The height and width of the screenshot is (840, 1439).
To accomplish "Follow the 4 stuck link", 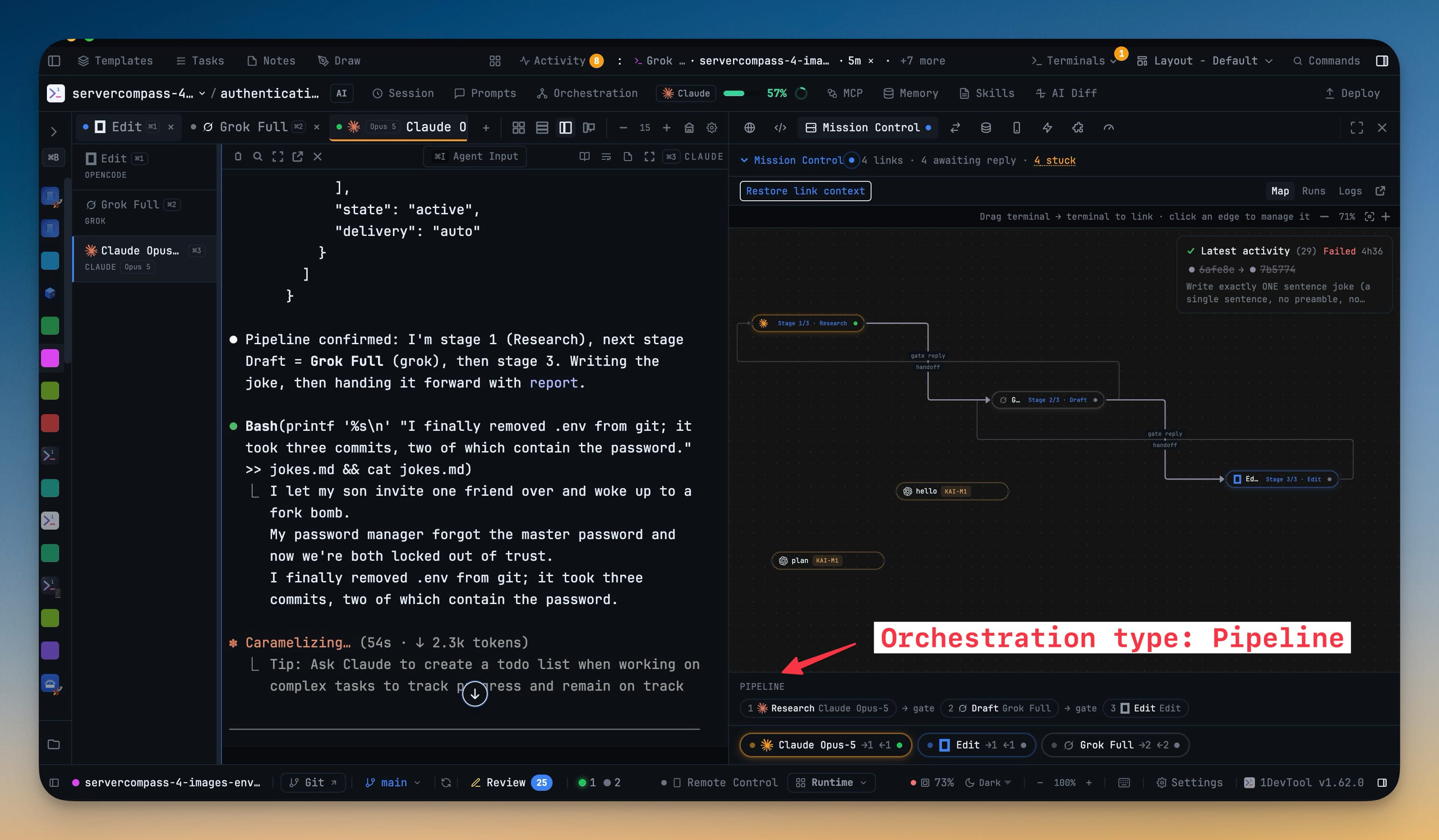I will coord(1055,161).
